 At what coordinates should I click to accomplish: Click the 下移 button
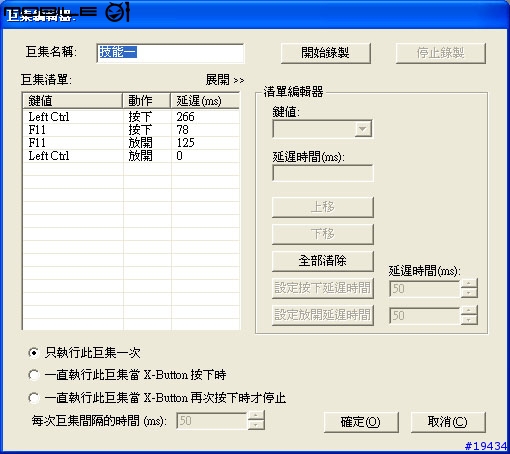click(x=323, y=234)
